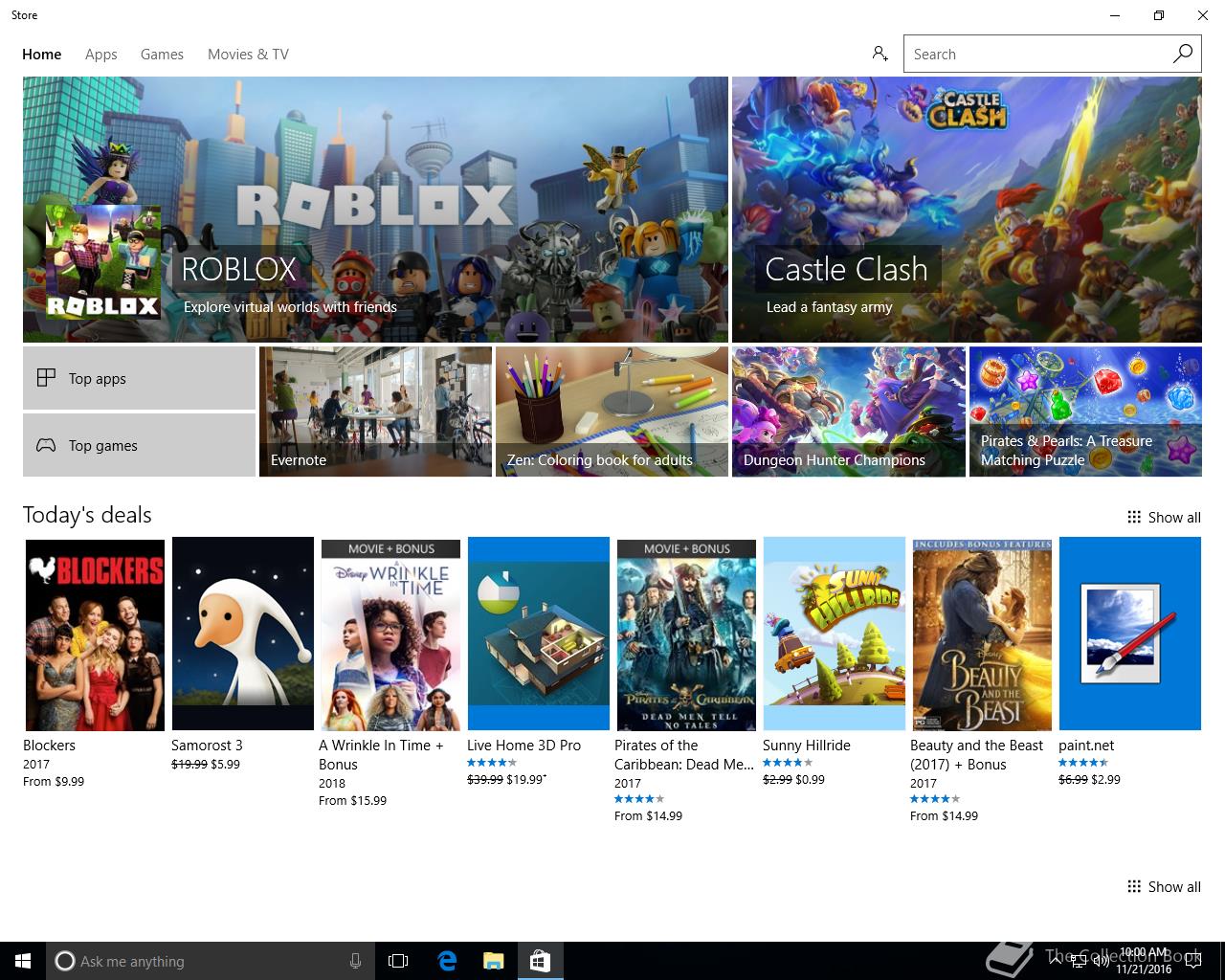Click the ROBLOX app tile icon
This screenshot has width=1225, height=980.
click(x=103, y=262)
